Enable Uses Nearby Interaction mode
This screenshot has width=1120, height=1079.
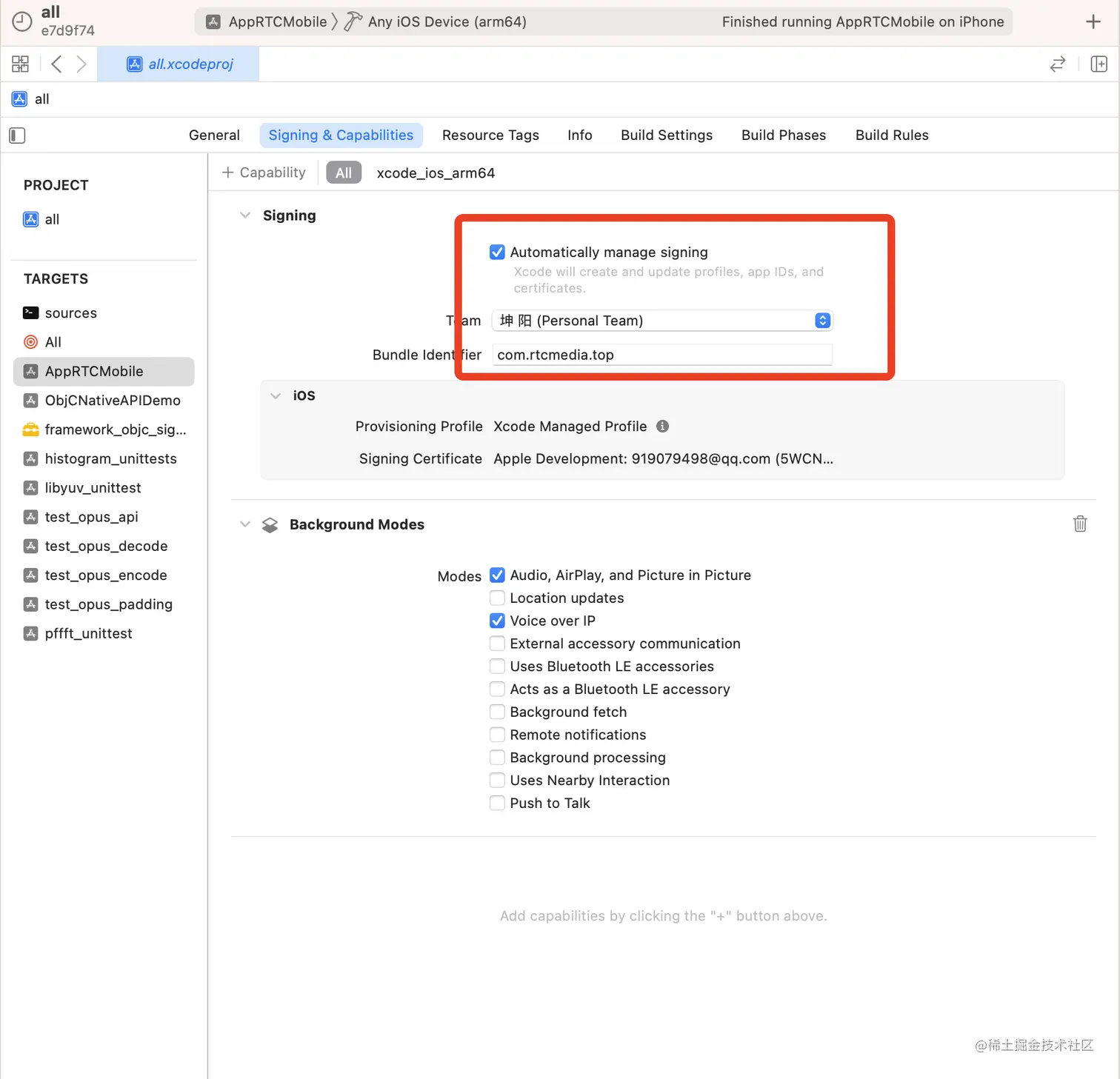coord(497,781)
